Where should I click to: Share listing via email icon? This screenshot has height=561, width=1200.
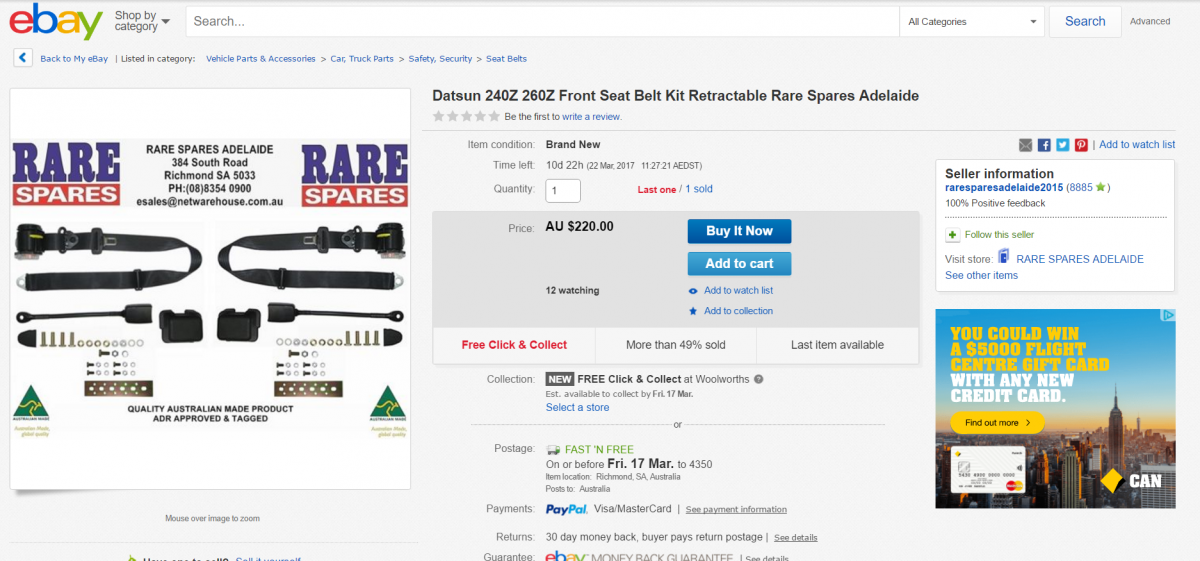(x=1025, y=145)
